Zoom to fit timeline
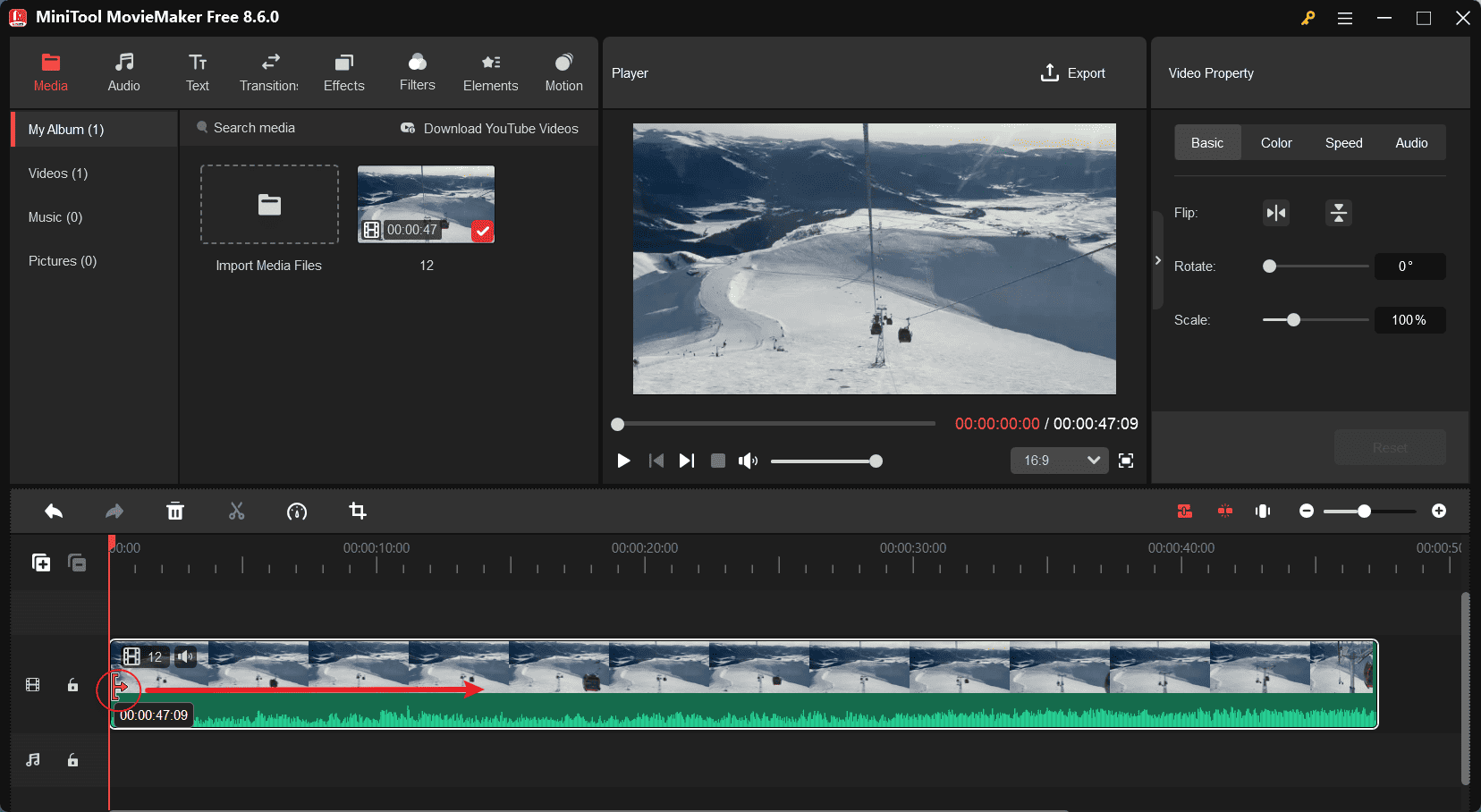This screenshot has width=1481, height=812. [x=1263, y=512]
